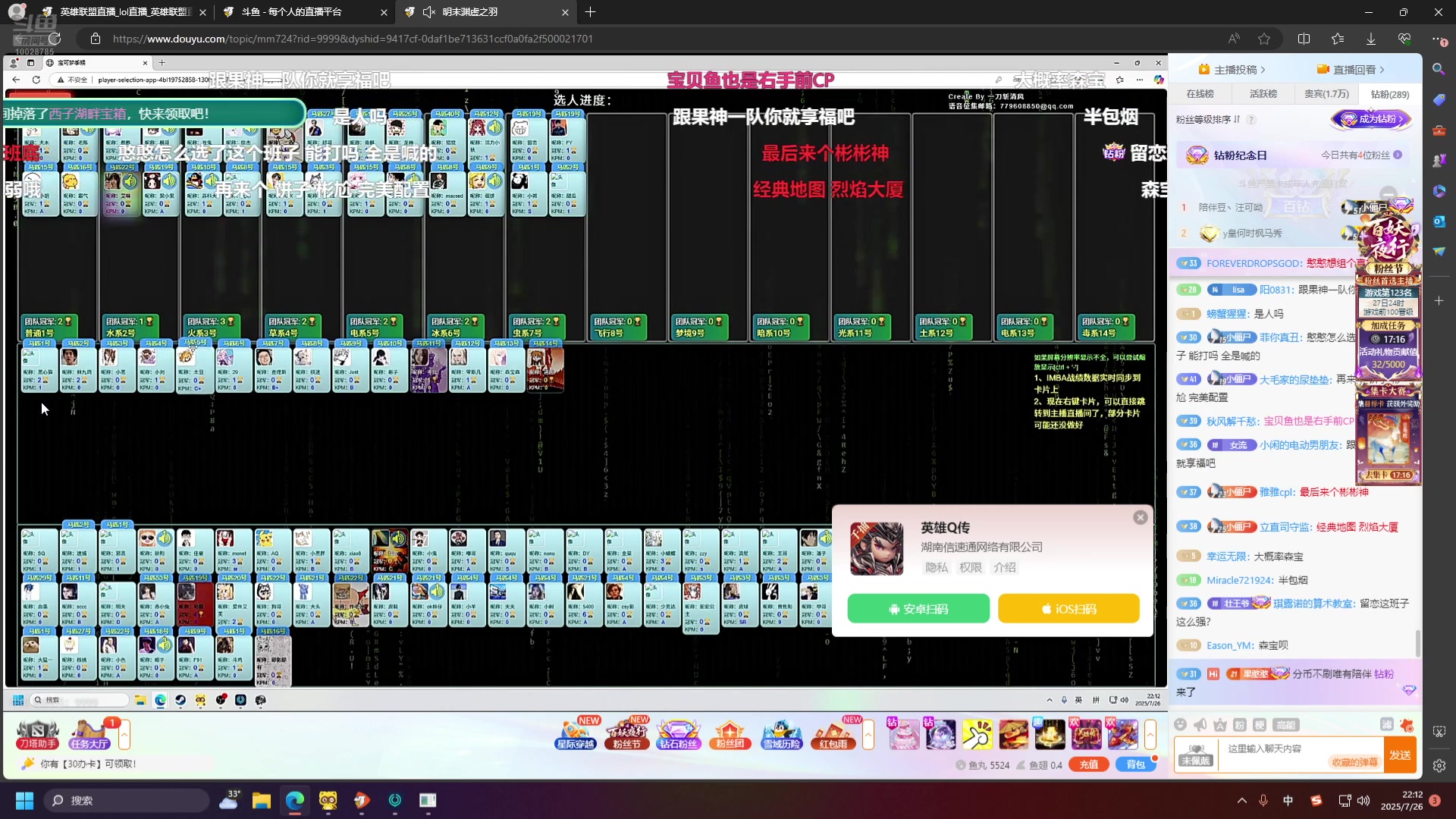Viewport: 1456px width, 819px height.
Task: Toggle the 高能 danmaku option
Action: (x=1285, y=725)
